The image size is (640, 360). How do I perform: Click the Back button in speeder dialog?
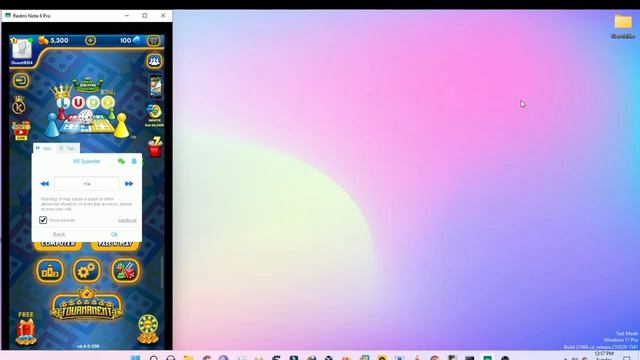(59, 234)
